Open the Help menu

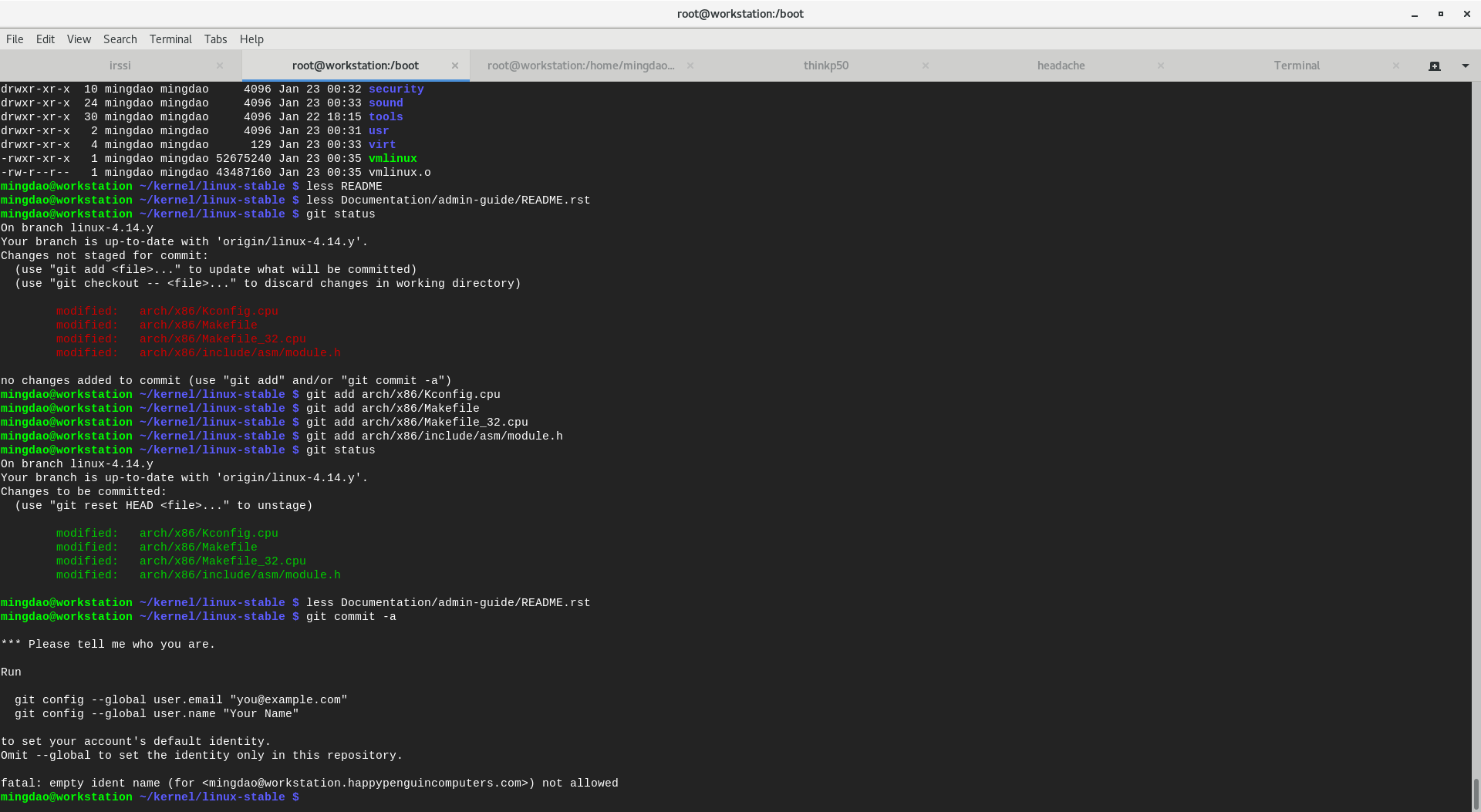click(251, 39)
